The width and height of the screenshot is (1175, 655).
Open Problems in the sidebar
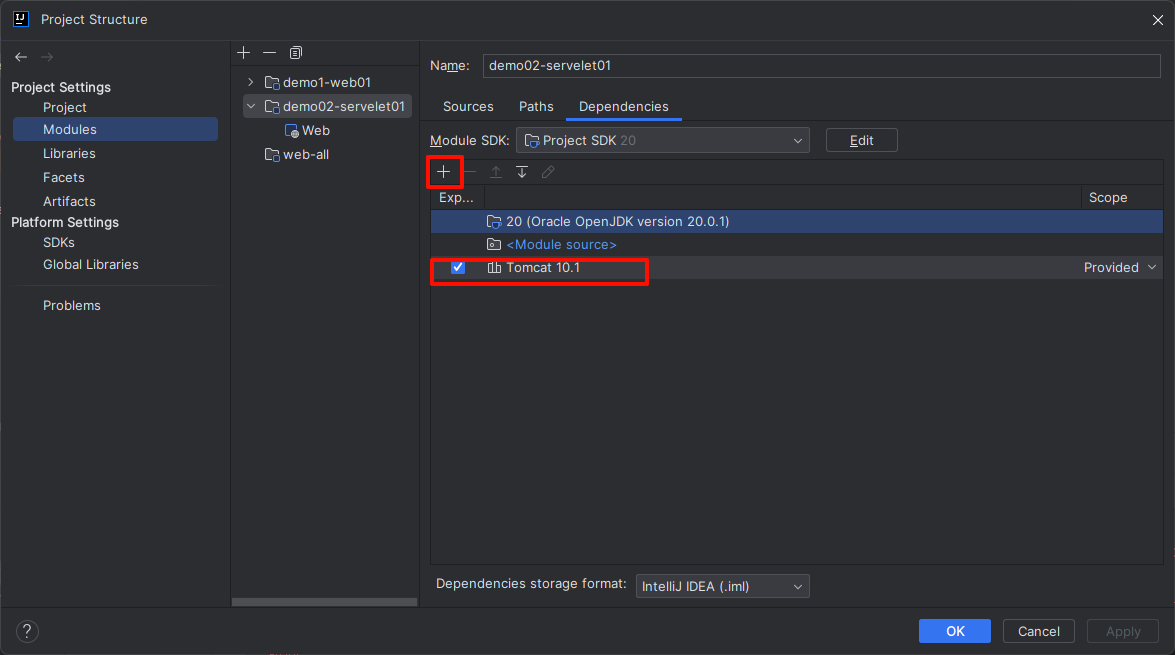coord(71,306)
